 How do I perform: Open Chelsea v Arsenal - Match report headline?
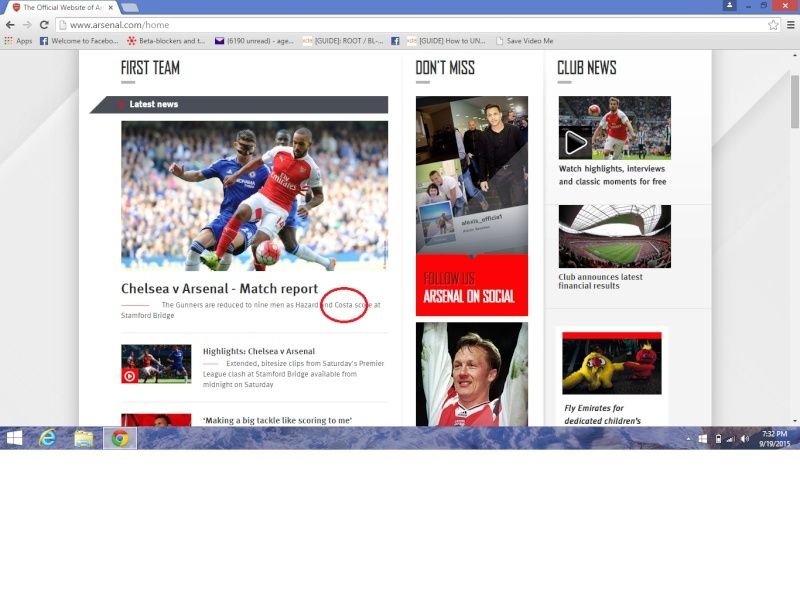click(219, 289)
